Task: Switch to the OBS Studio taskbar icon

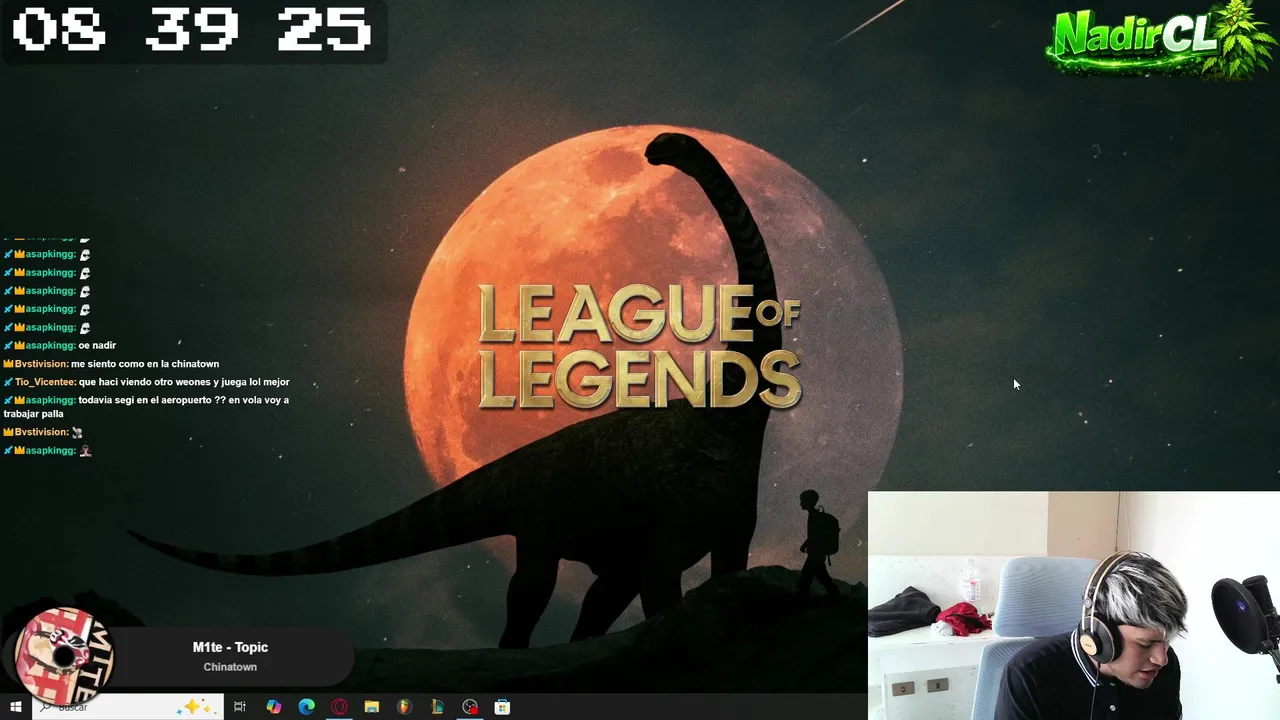Action: pyautogui.click(x=470, y=707)
